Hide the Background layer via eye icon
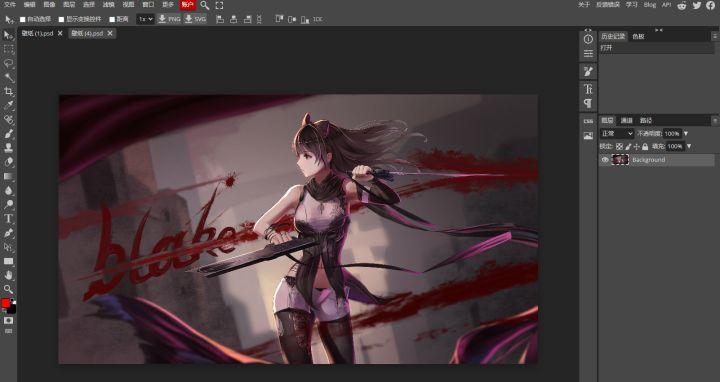Image resolution: width=720 pixels, height=382 pixels. [605, 160]
